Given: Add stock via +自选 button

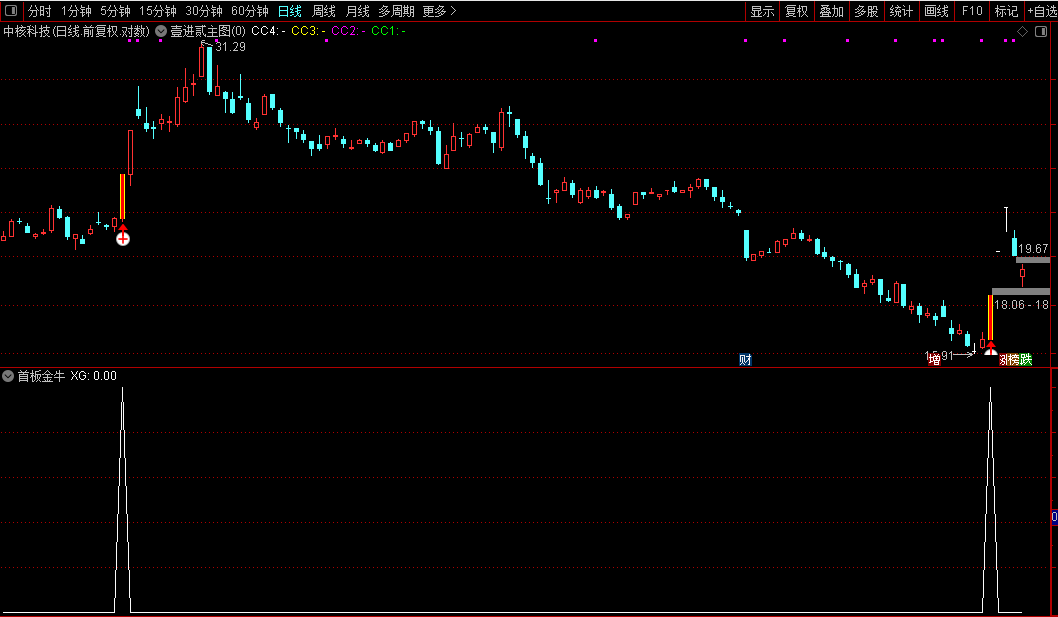Looking at the screenshot, I should [x=1042, y=11].
